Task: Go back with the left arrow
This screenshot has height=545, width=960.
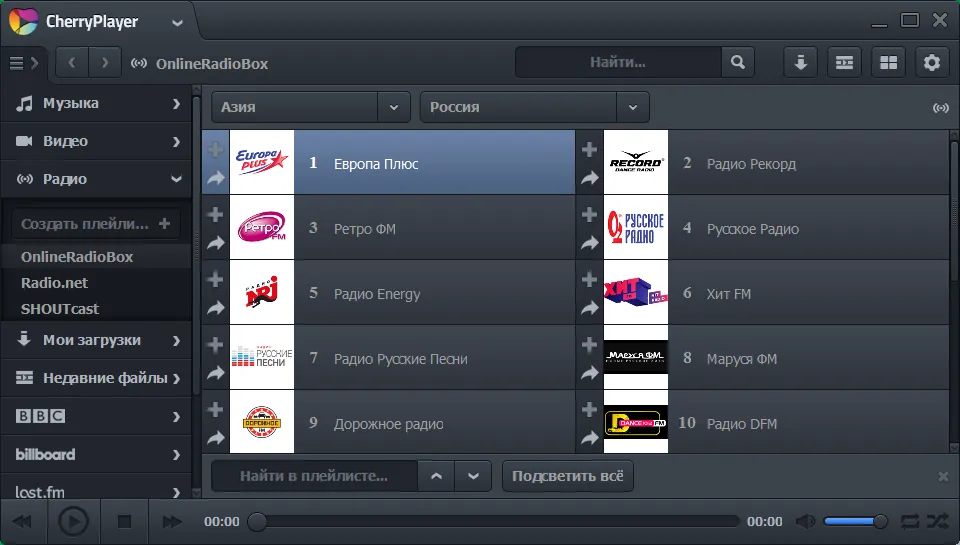Action: (72, 62)
